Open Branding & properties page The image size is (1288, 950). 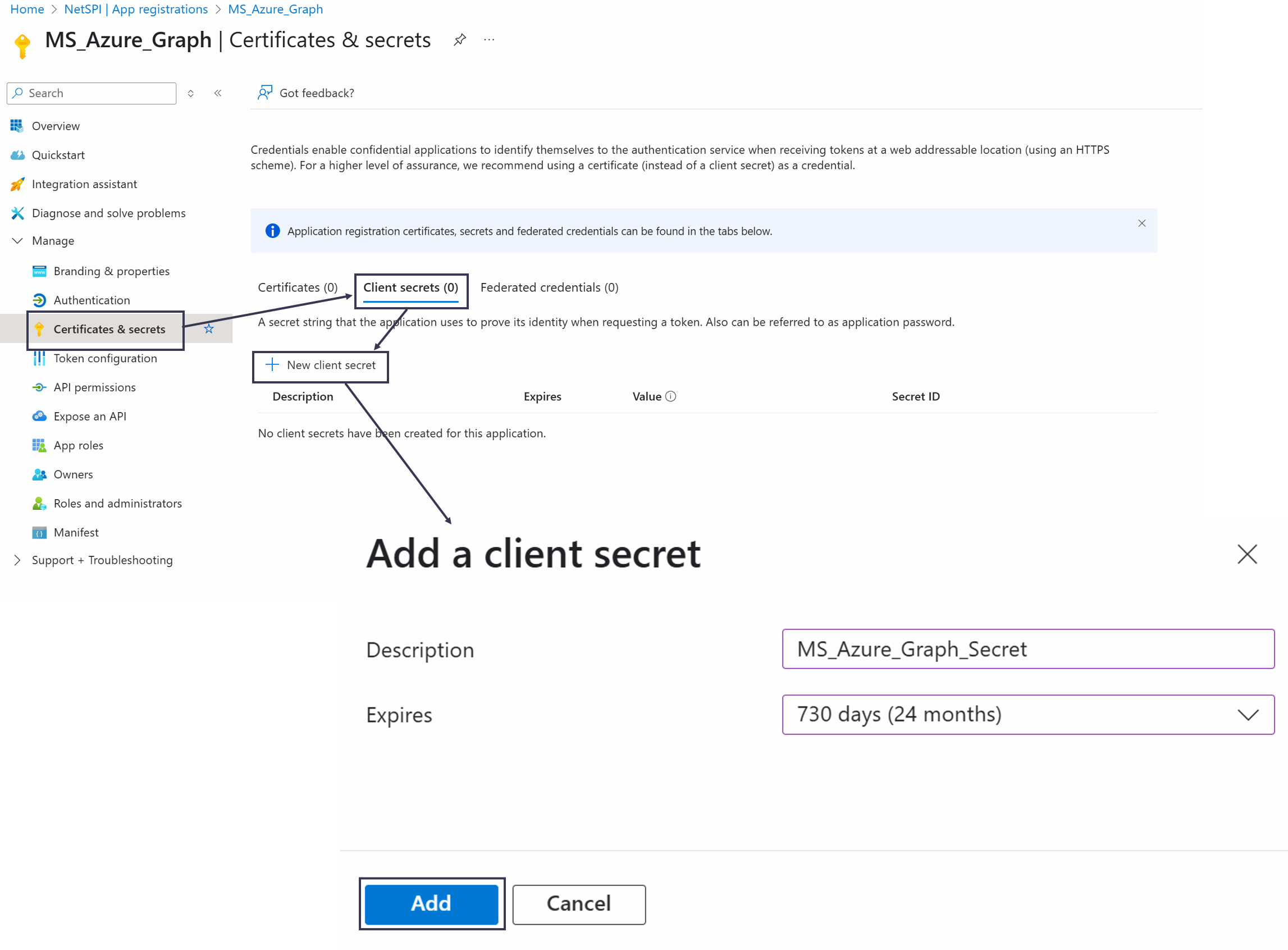tap(112, 271)
